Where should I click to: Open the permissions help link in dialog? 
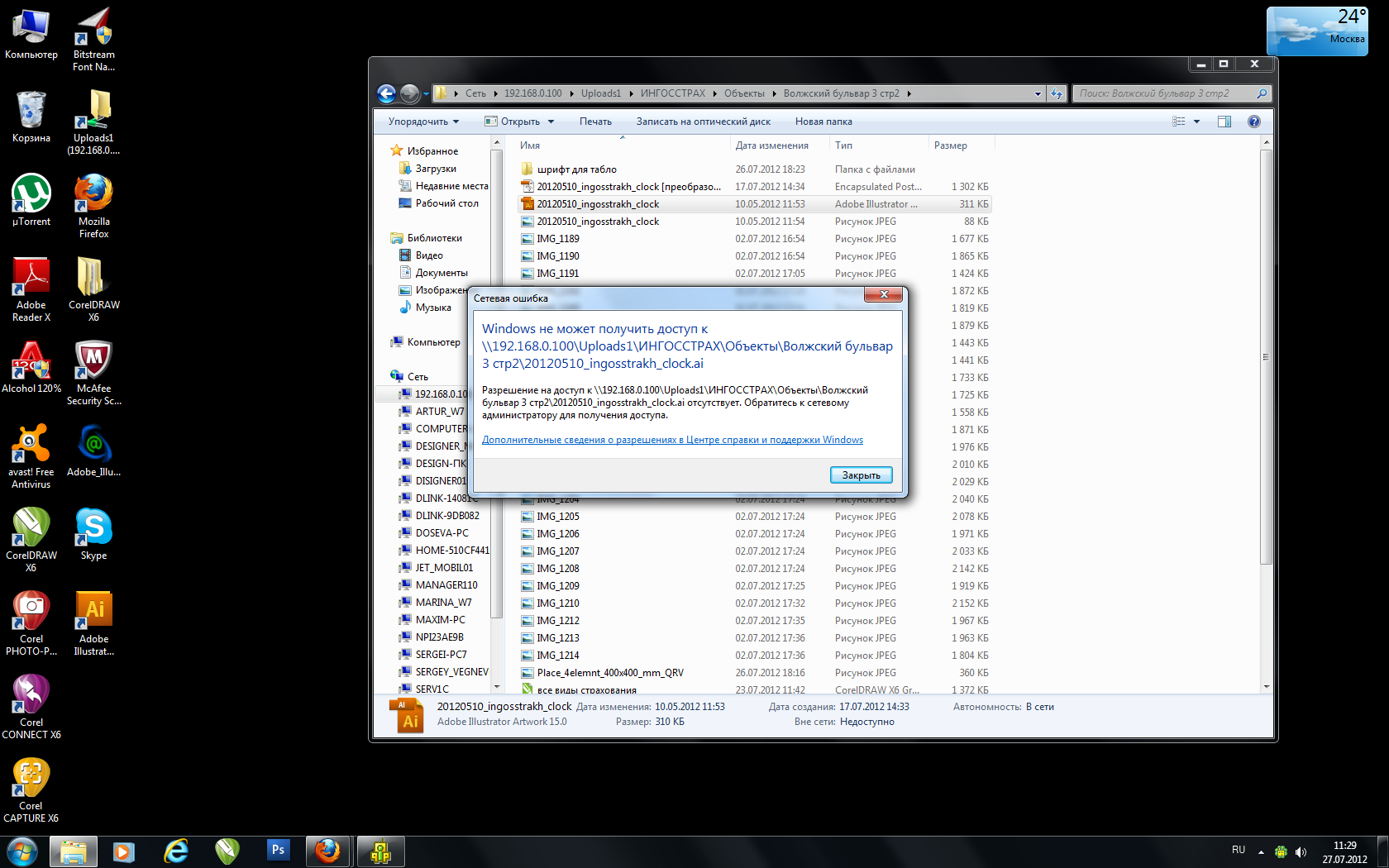point(672,440)
